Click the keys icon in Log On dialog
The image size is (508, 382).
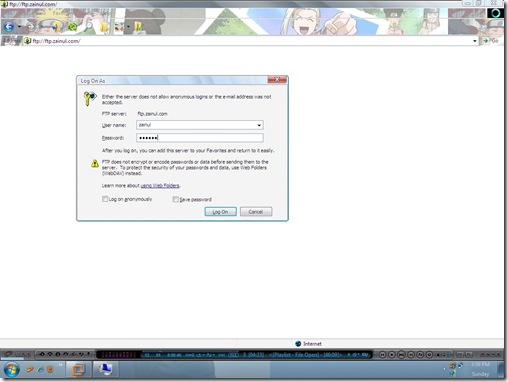pos(90,98)
